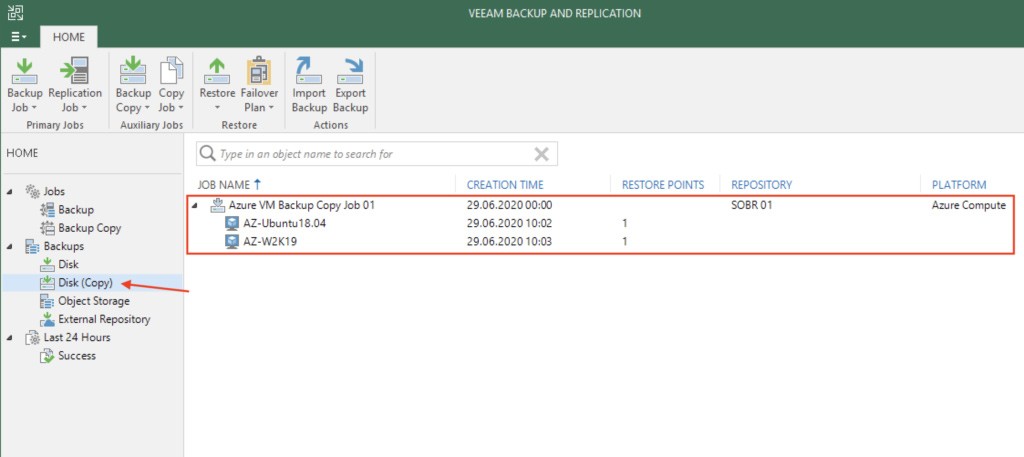Click creation time 29.06.2020 10:03
Viewport: 1024px width, 457px height.
509,242
